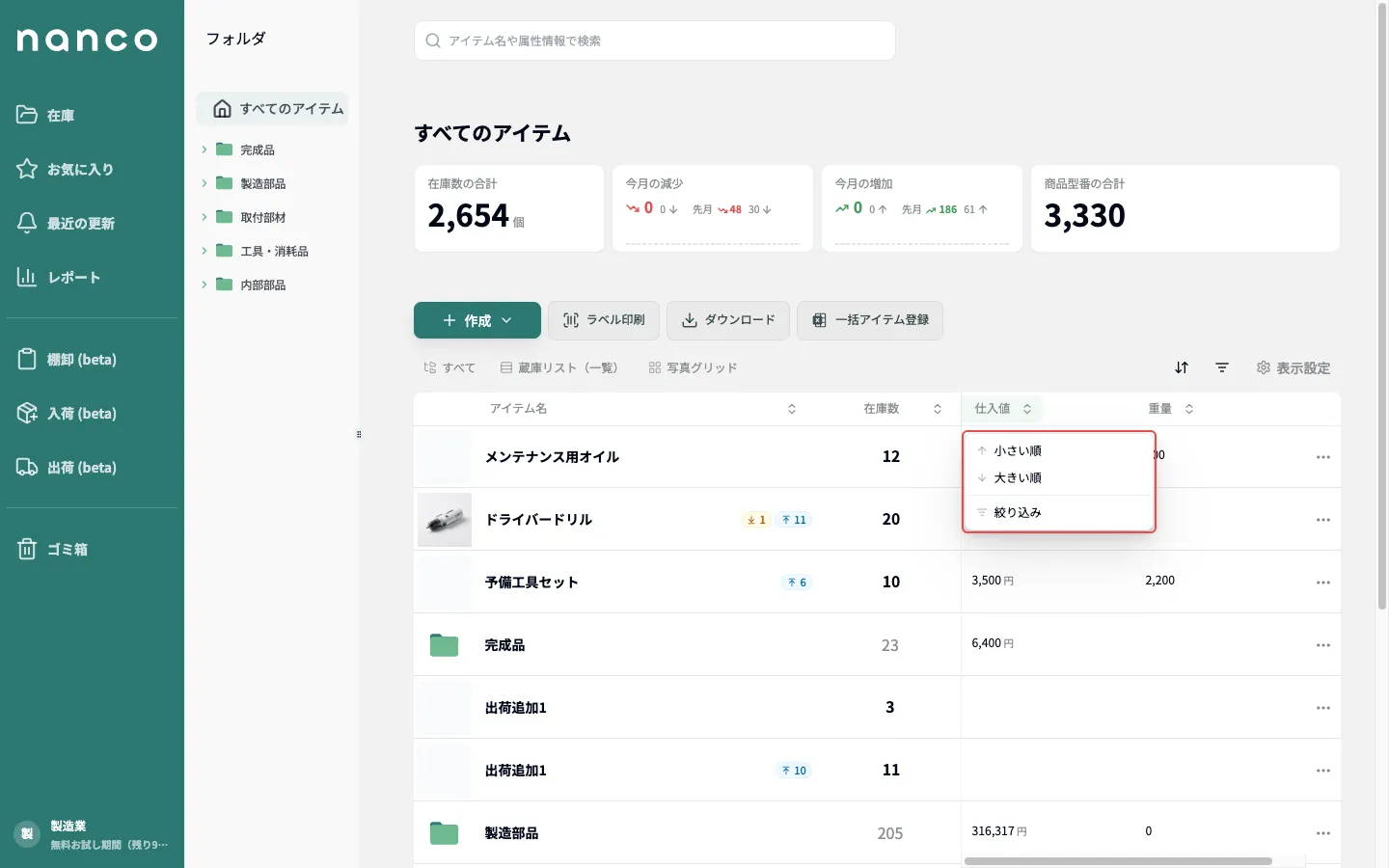
Task: Click the 今月の増加 summary card
Action: point(922,208)
